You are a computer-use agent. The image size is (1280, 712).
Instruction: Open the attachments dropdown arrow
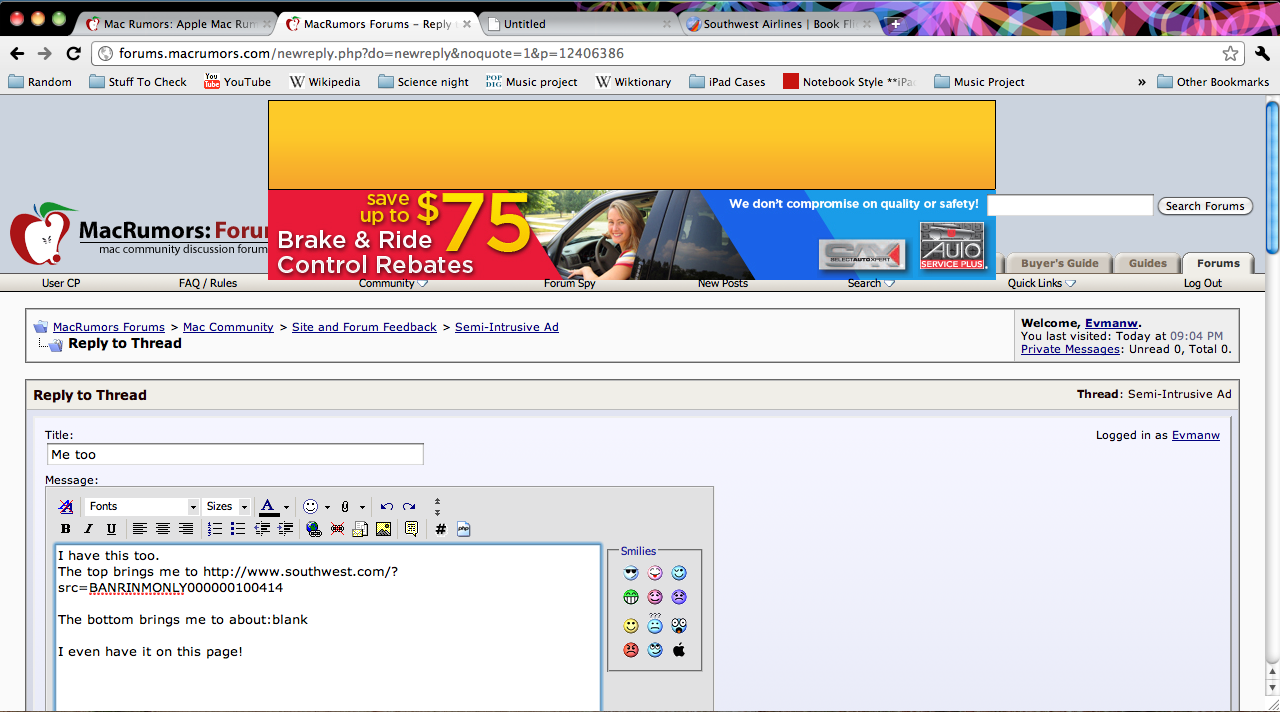point(362,507)
